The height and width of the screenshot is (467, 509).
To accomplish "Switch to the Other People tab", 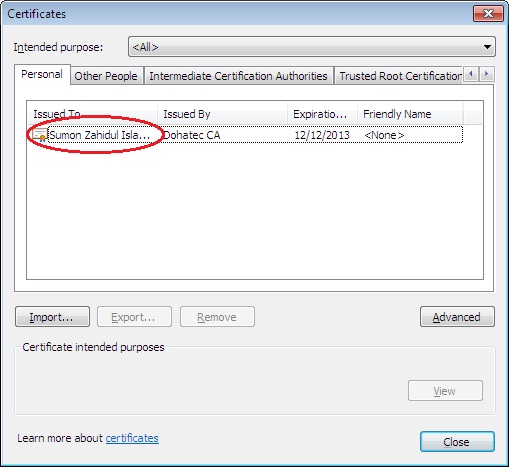I will tap(107, 76).
